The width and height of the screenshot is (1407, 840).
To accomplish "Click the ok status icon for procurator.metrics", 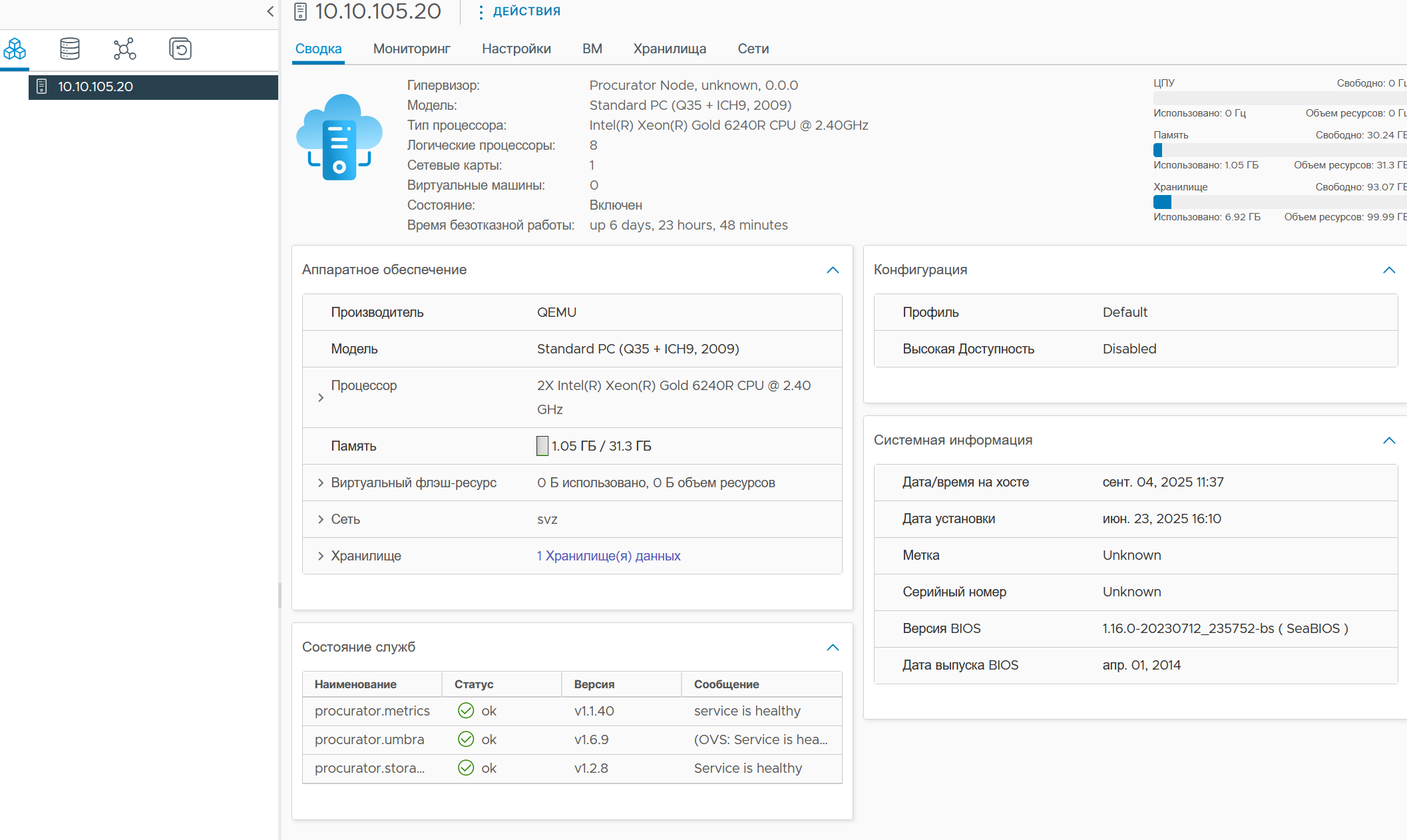I will pos(466,711).
